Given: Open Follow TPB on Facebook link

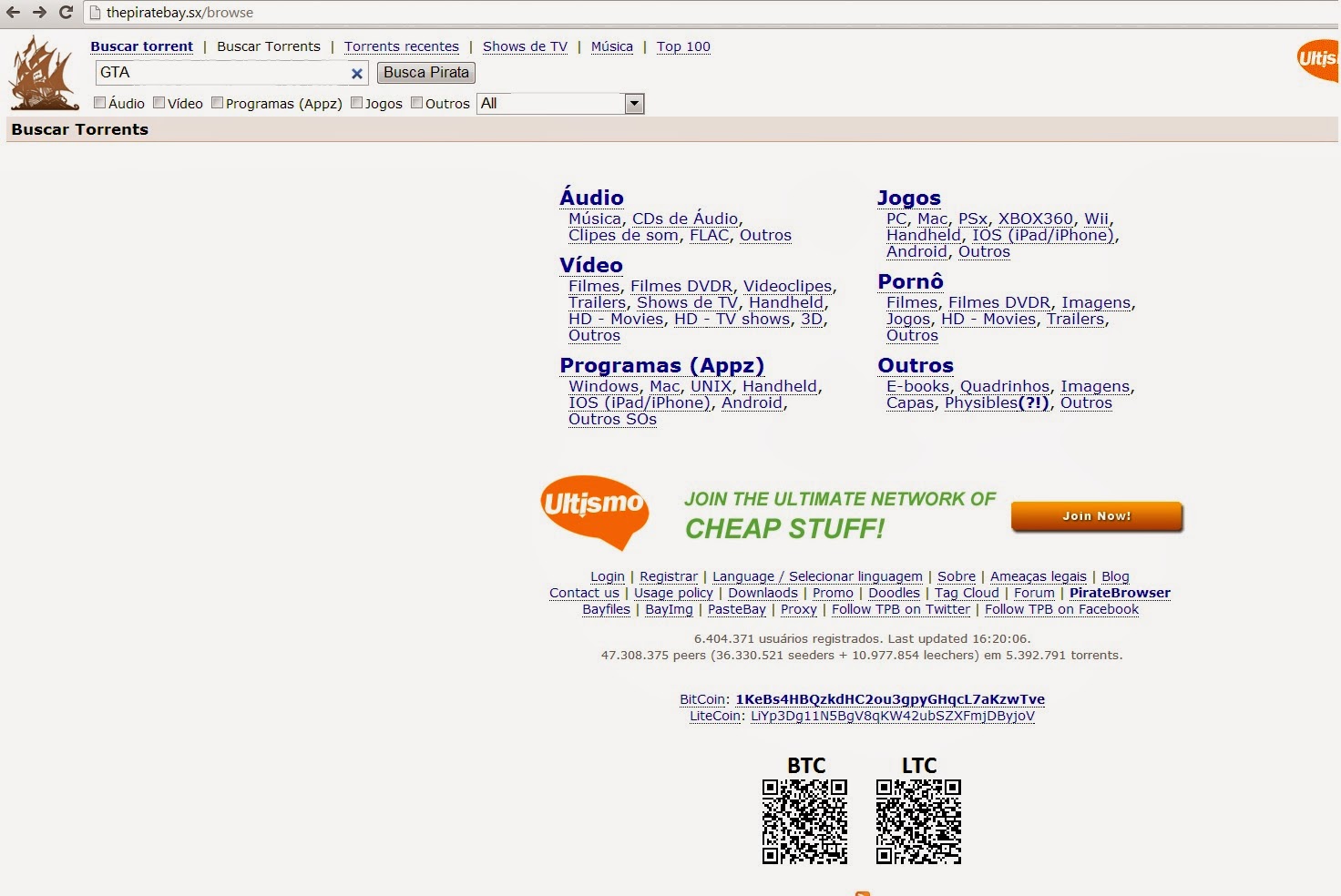Looking at the screenshot, I should pos(1061,609).
